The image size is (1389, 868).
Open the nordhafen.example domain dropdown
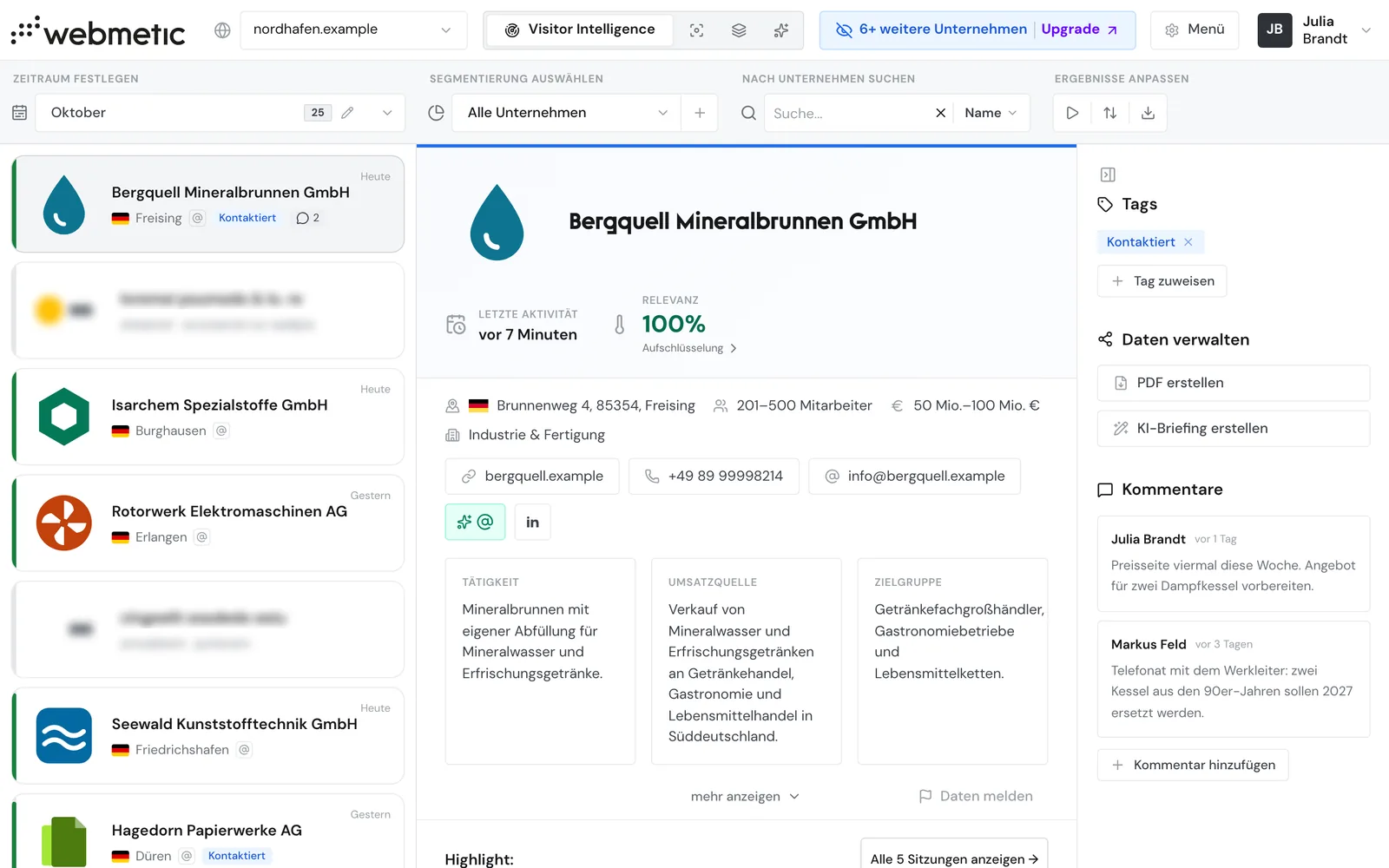tap(353, 30)
